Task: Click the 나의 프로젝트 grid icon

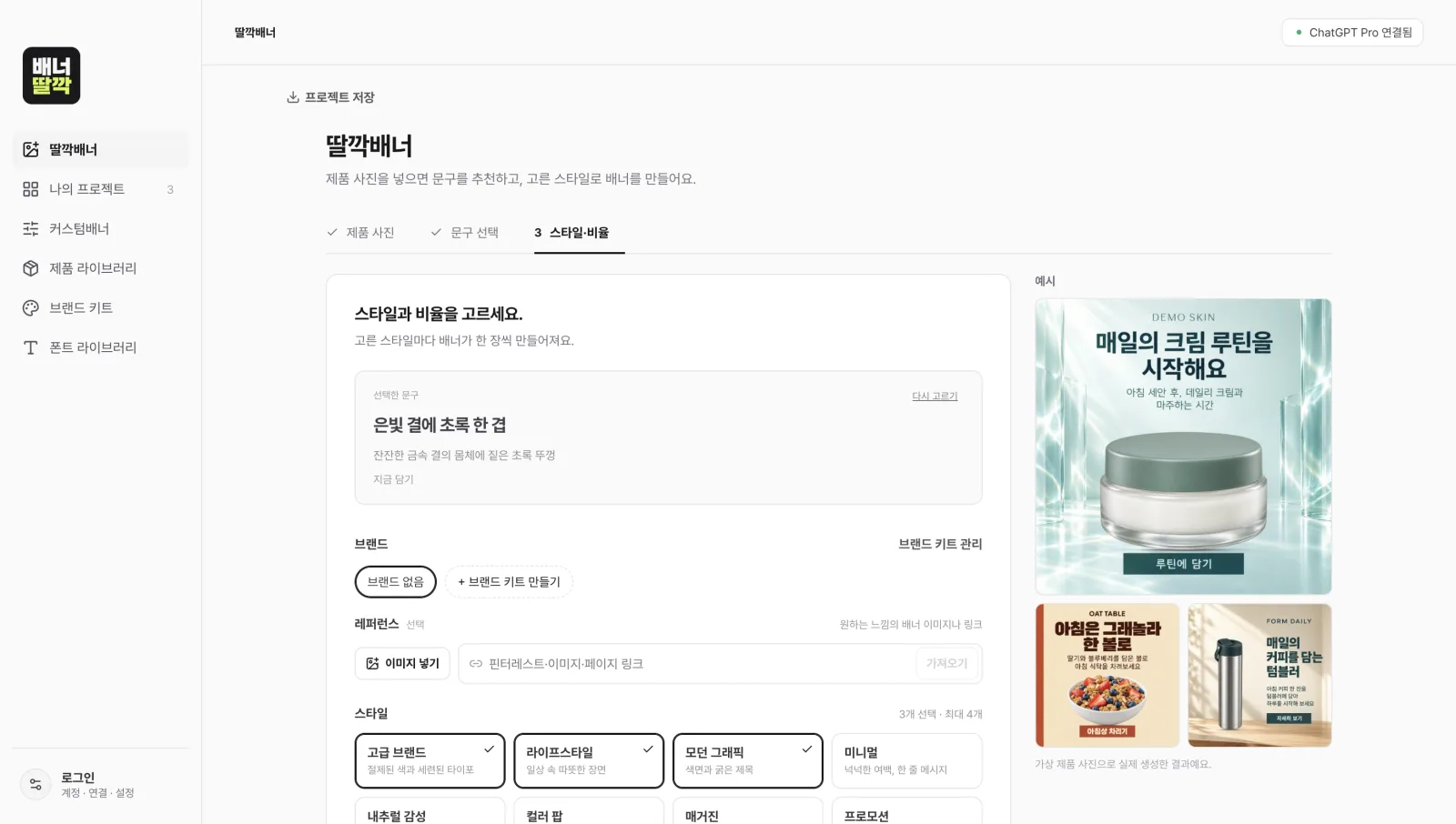Action: coord(31,189)
